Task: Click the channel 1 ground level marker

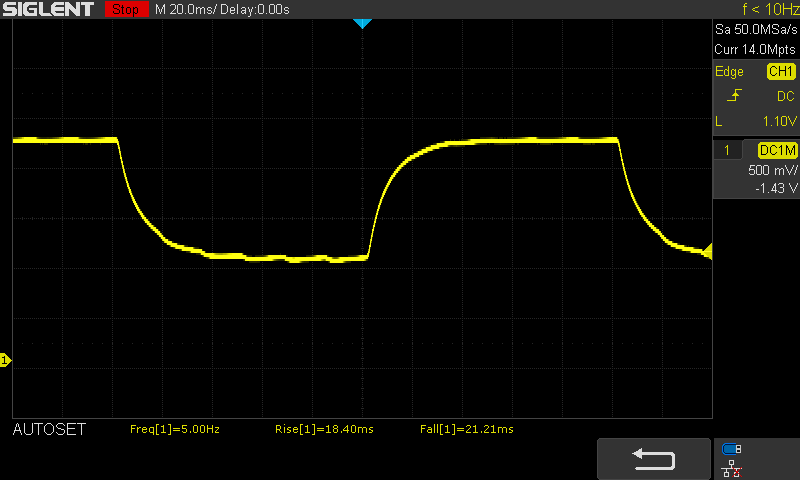Action: pyautogui.click(x=5, y=361)
